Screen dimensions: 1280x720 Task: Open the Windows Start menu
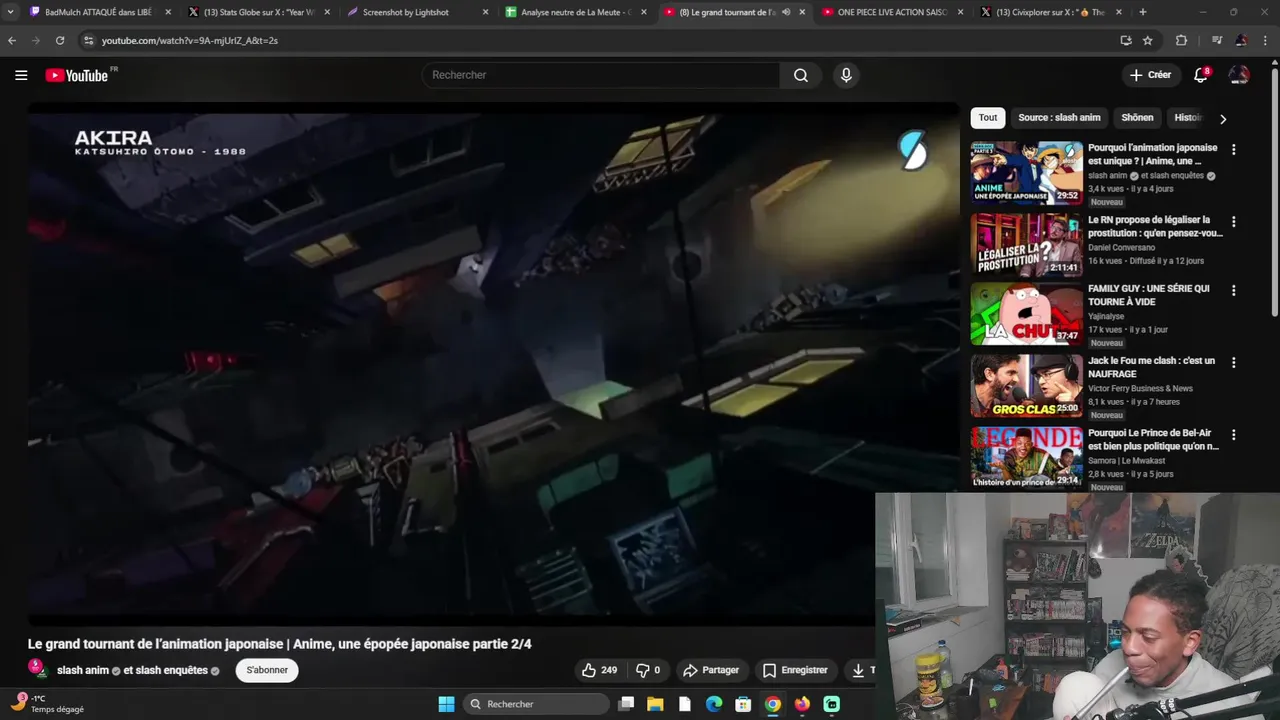pyautogui.click(x=446, y=704)
